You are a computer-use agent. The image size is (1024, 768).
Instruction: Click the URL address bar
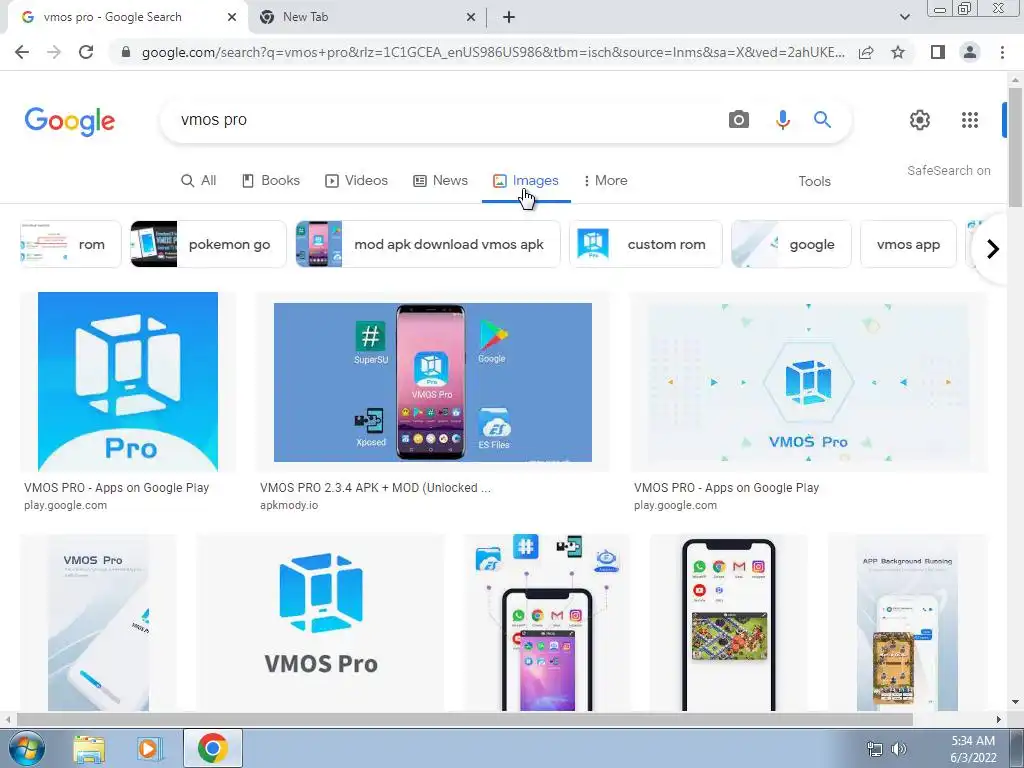[x=493, y=52]
